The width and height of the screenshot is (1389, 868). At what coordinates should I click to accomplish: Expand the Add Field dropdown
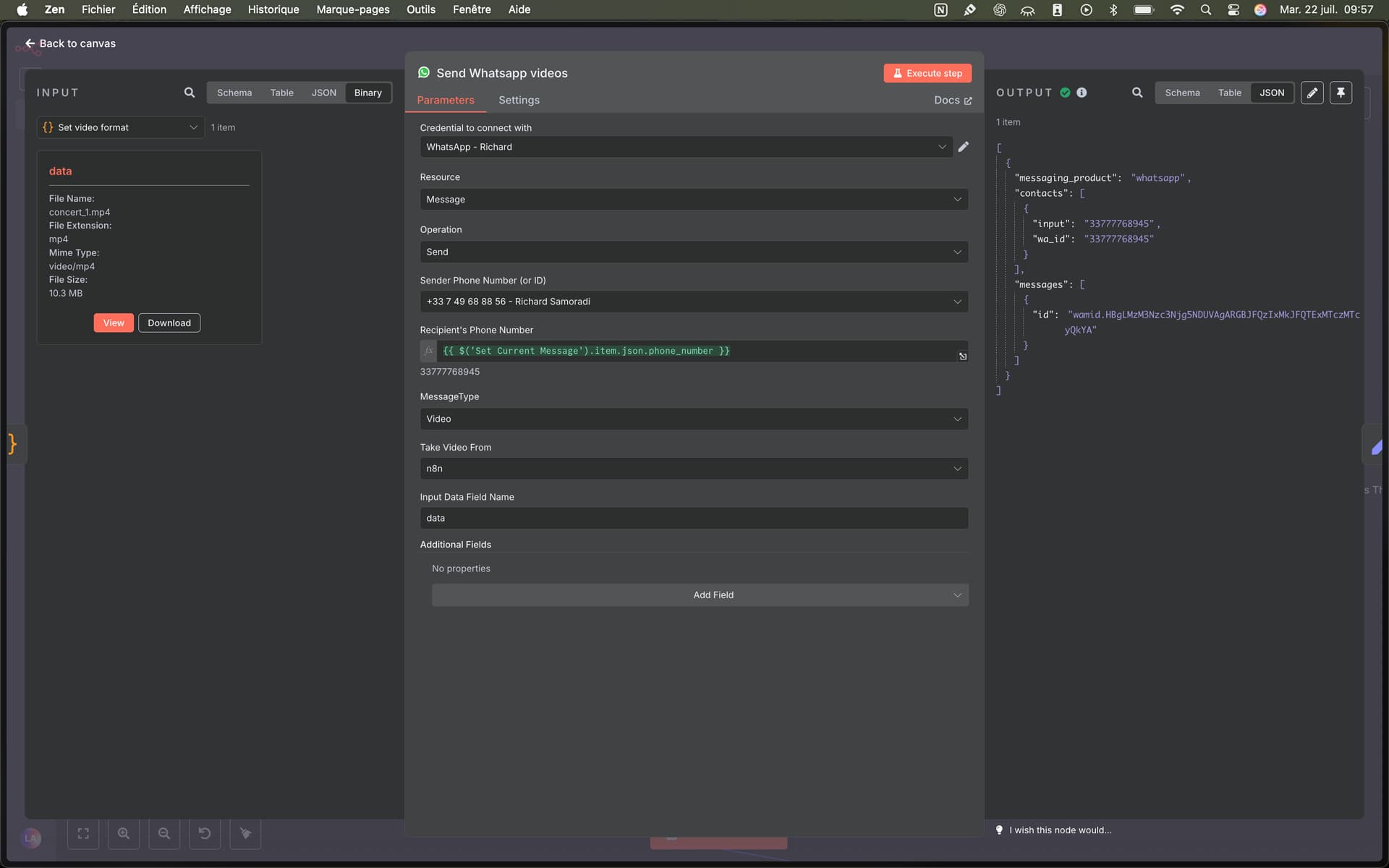coord(700,595)
